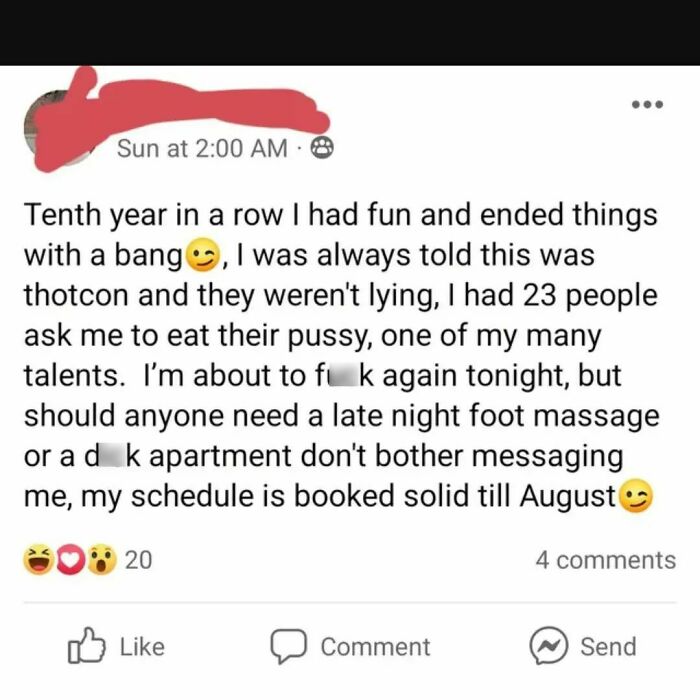Open the three-dot post options menu

click(x=647, y=104)
